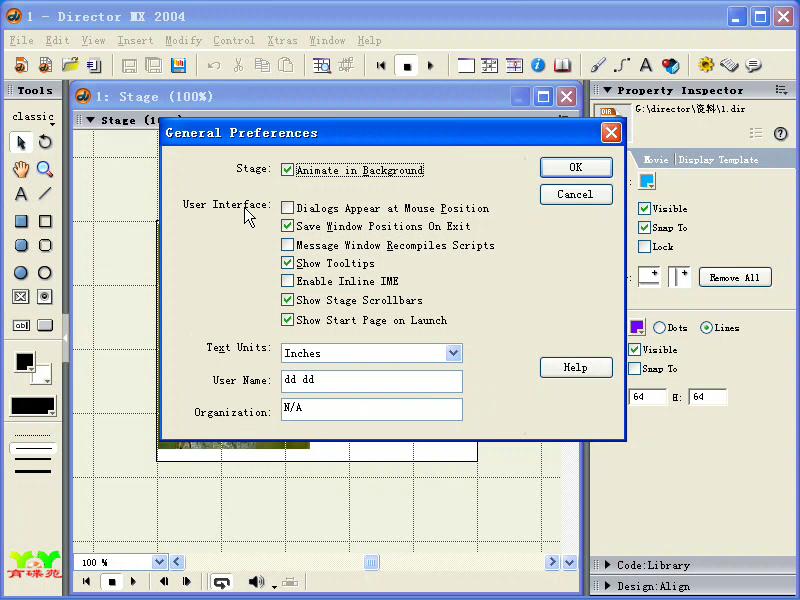Open the Shockwave 3D window icon
The height and width of the screenshot is (600, 800).
click(670, 65)
